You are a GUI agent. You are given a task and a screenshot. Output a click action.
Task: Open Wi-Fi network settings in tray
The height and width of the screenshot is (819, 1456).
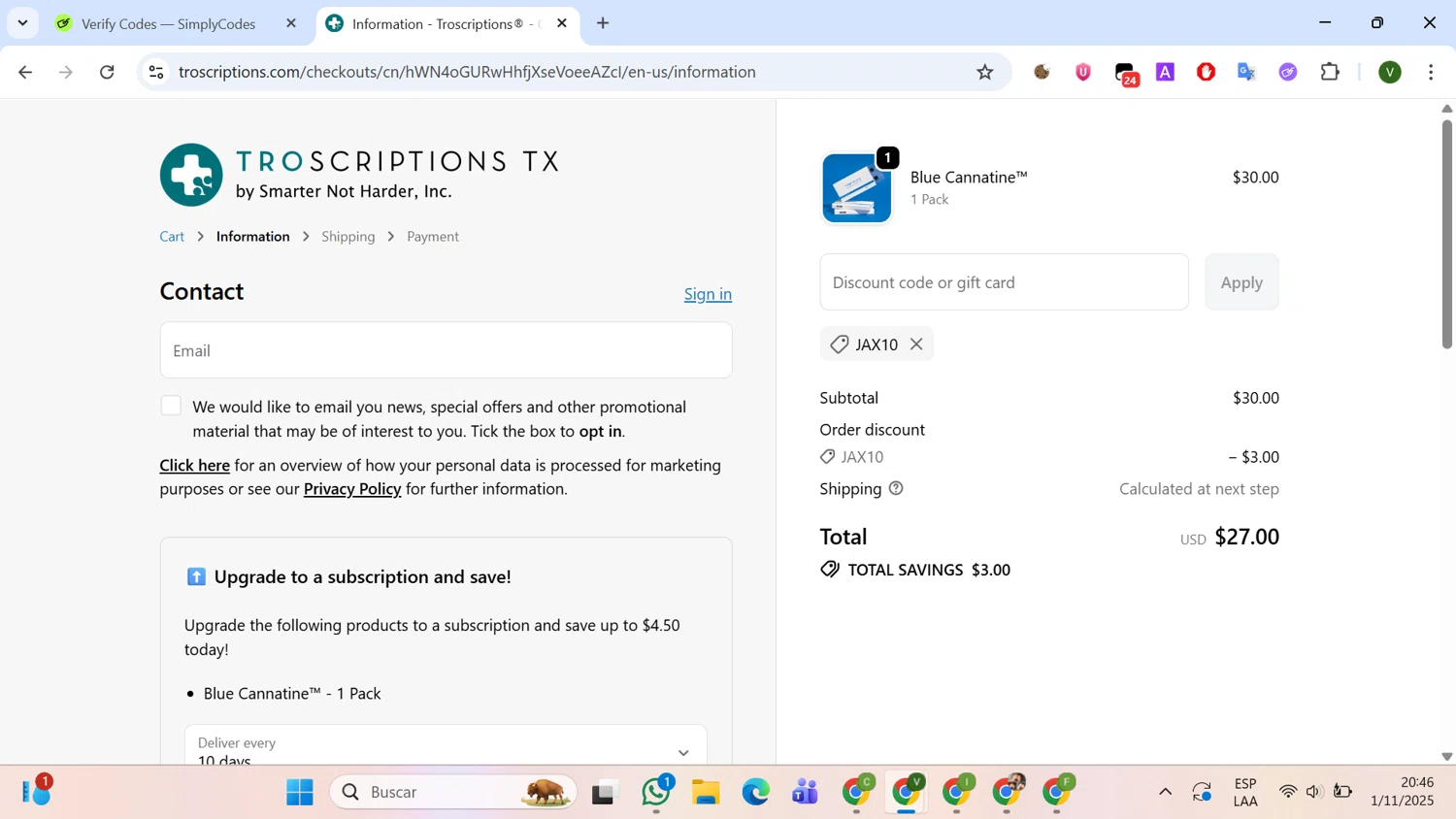tap(1288, 792)
